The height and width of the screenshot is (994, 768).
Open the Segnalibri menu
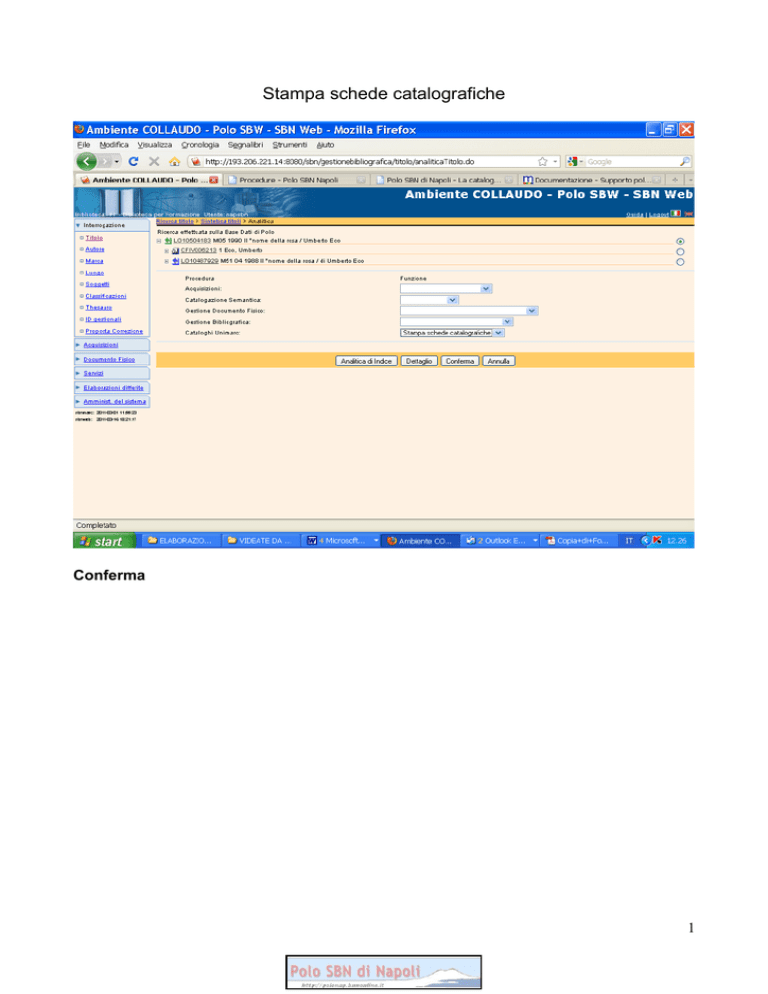tap(245, 145)
